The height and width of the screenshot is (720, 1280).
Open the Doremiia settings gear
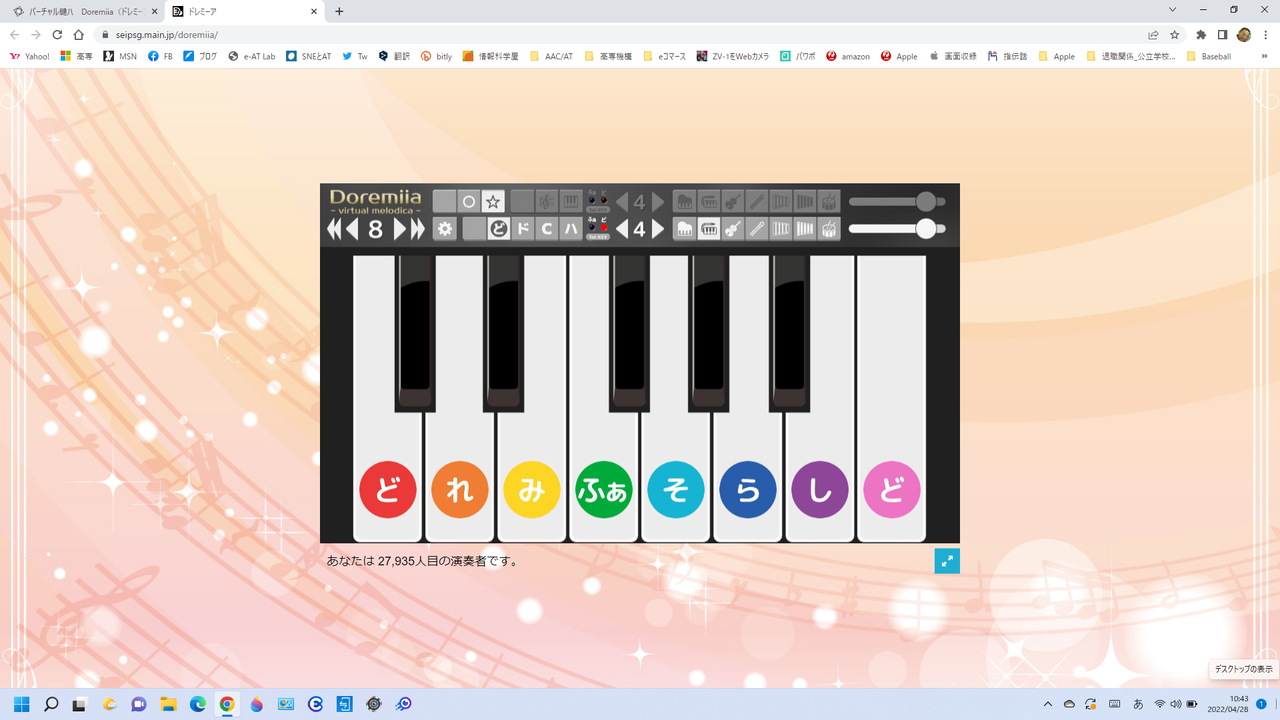[x=445, y=229]
